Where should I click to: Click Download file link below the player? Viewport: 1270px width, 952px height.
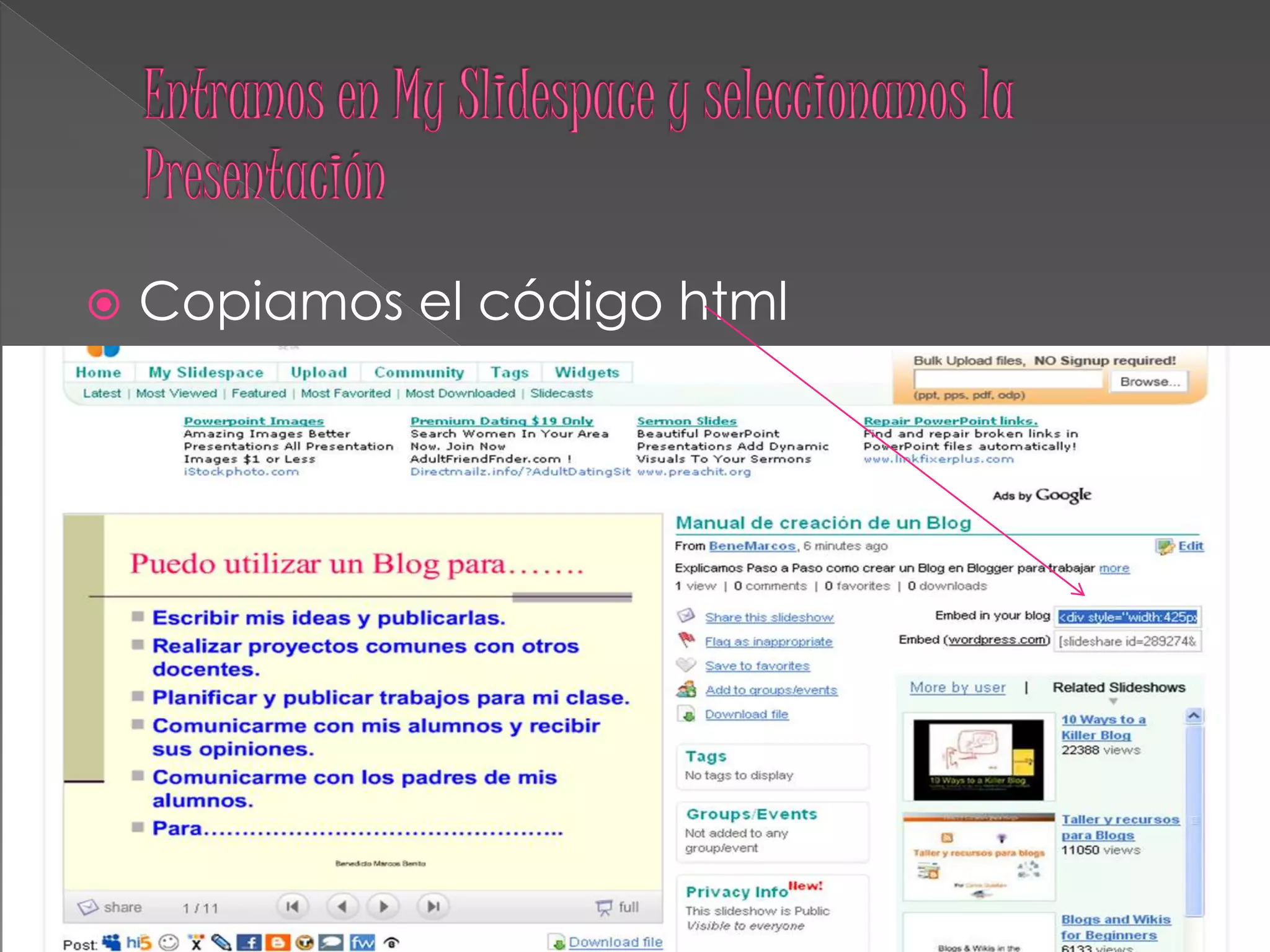click(616, 942)
